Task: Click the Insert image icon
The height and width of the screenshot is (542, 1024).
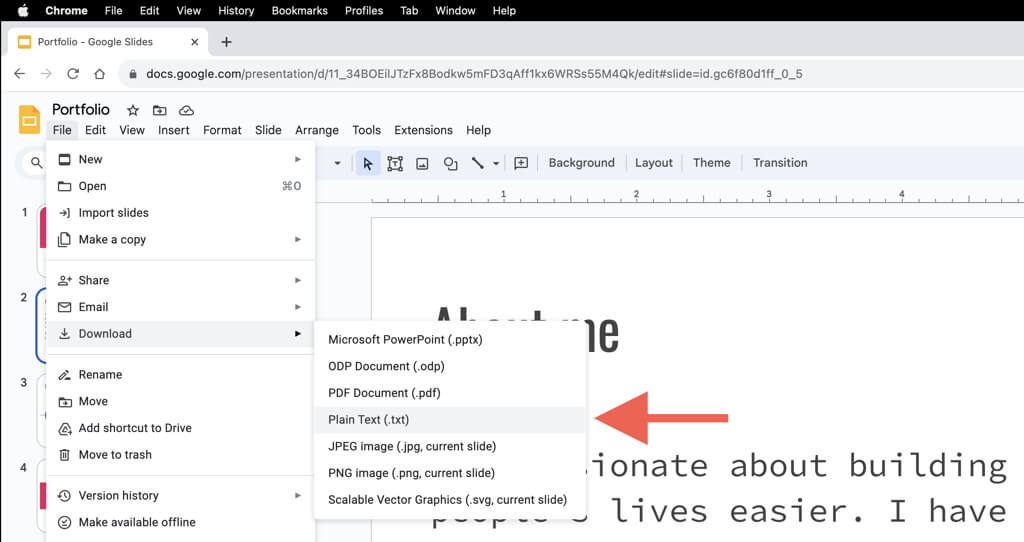Action: [422, 163]
